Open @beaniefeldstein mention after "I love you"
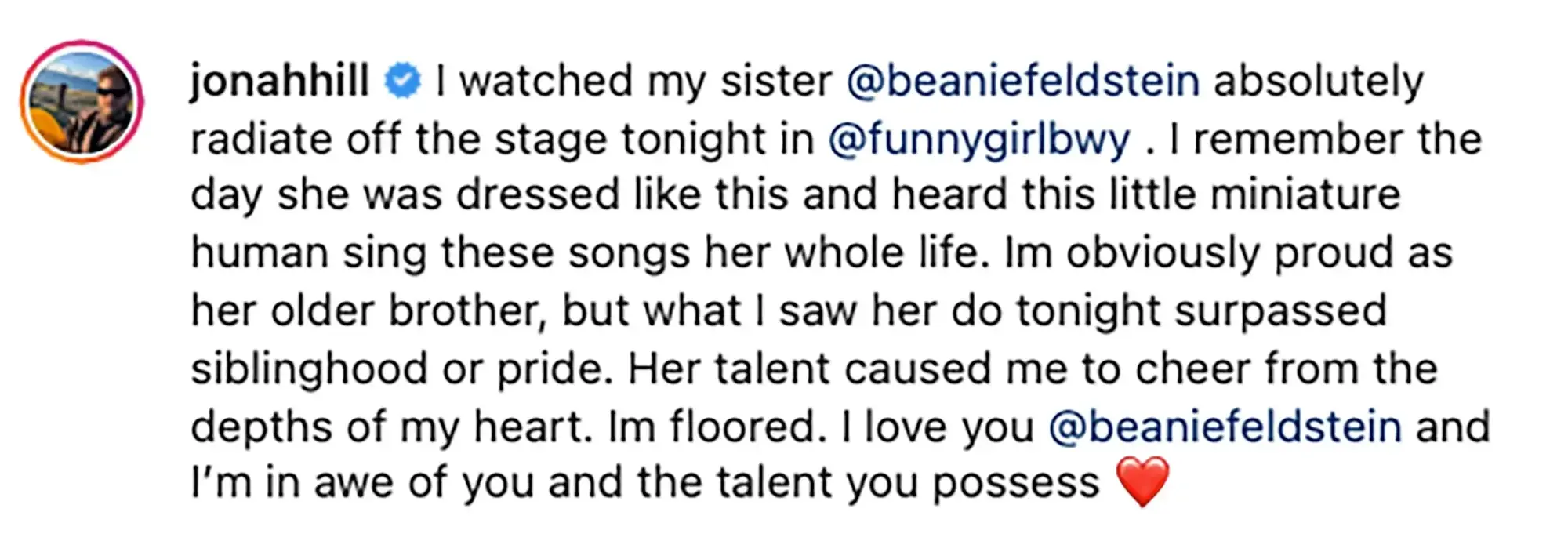The image size is (1568, 541). point(1225,427)
